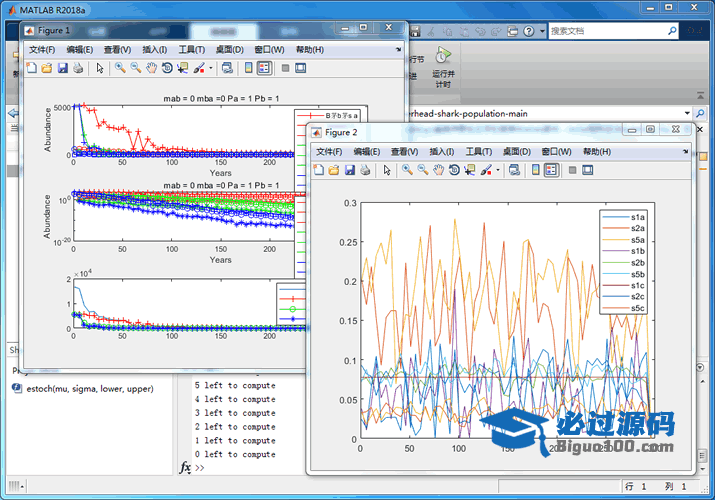Open the current folder path dropdown
This screenshot has height=500, width=715.
pos(688,113)
